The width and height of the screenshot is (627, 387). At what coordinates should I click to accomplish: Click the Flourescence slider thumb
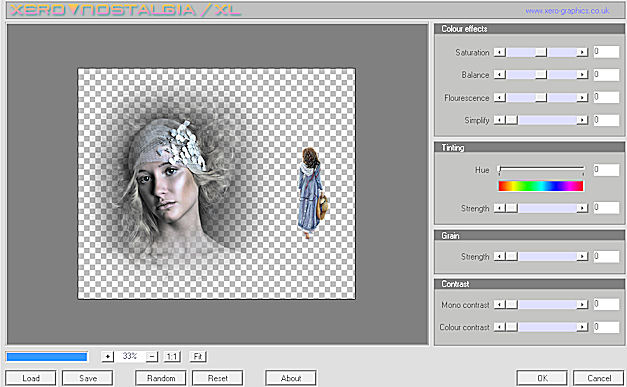(x=541, y=98)
